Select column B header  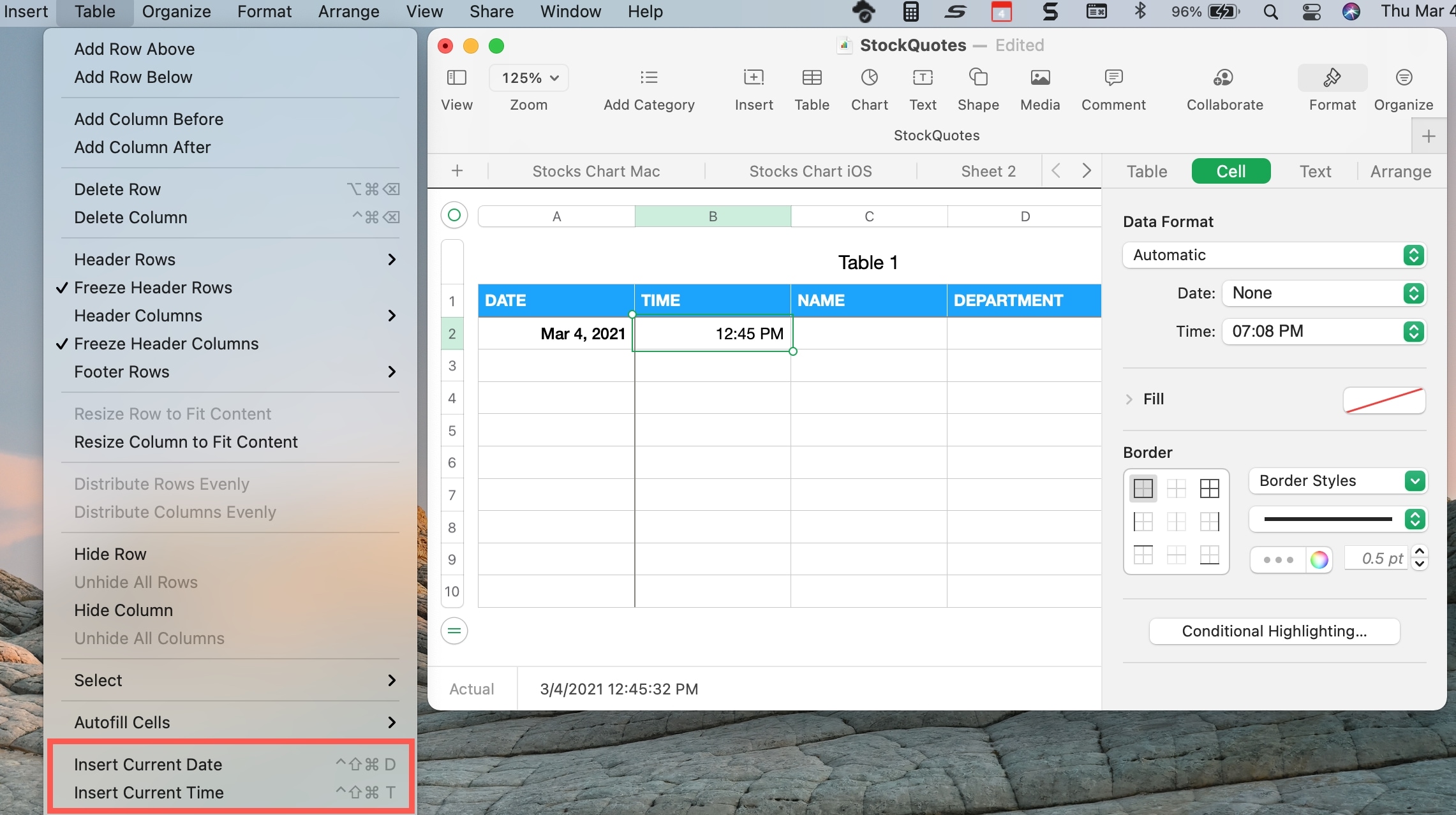click(713, 216)
